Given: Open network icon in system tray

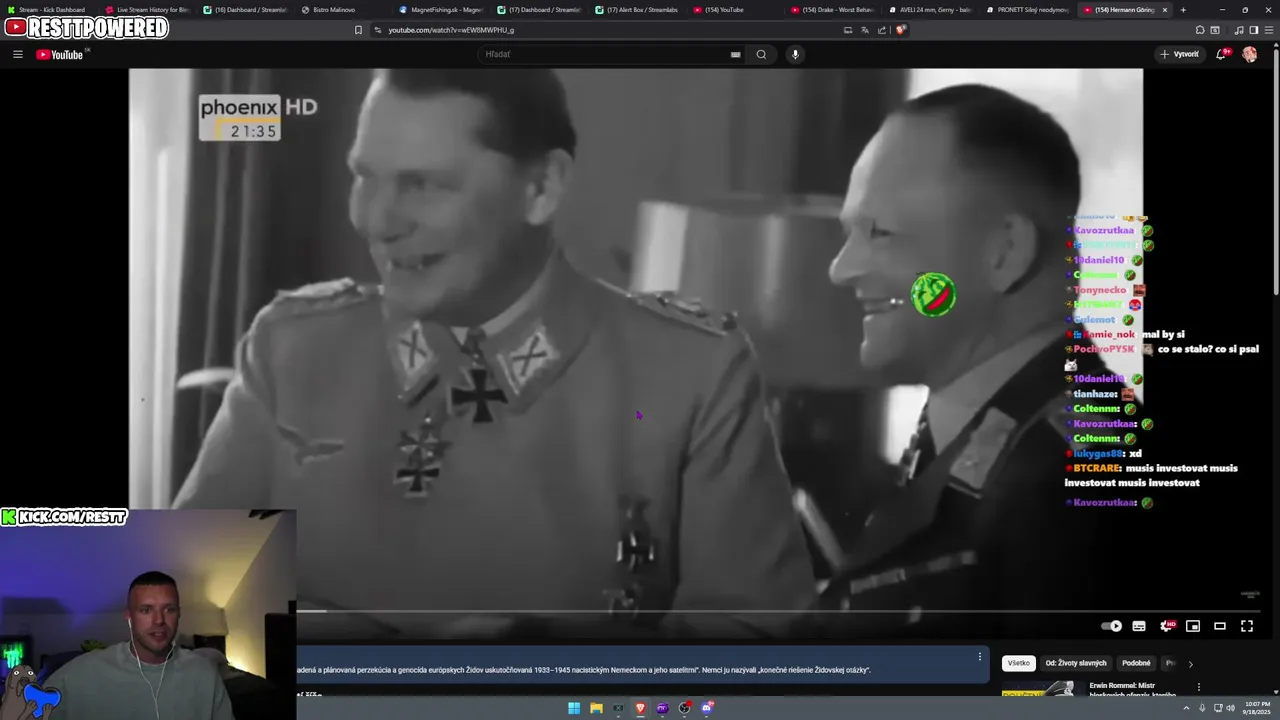Looking at the screenshot, I should (1216, 708).
